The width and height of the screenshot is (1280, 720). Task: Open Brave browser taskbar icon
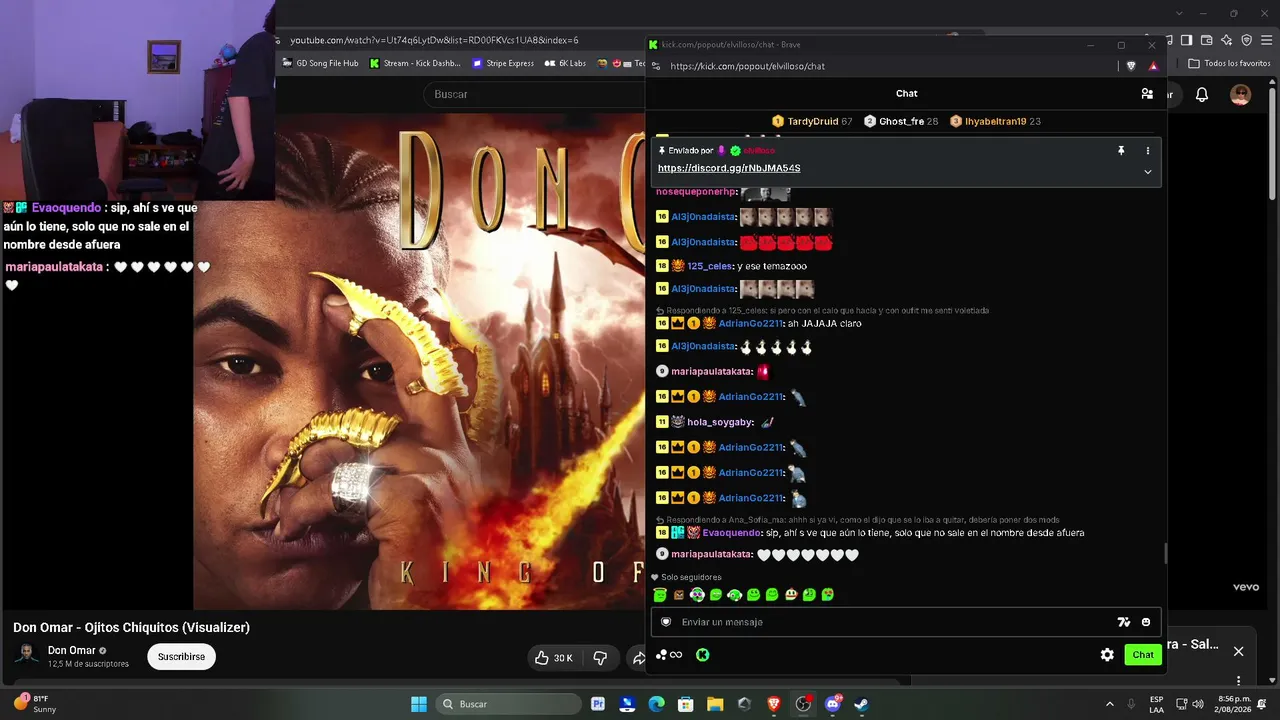pos(774,704)
